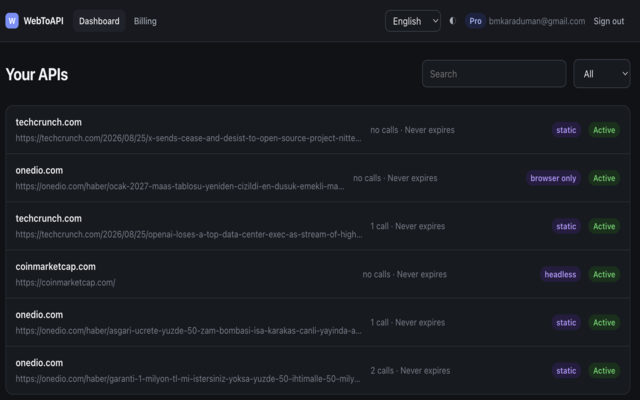Open the Billing tab
Viewport: 640px width, 400px height.
[145, 21]
